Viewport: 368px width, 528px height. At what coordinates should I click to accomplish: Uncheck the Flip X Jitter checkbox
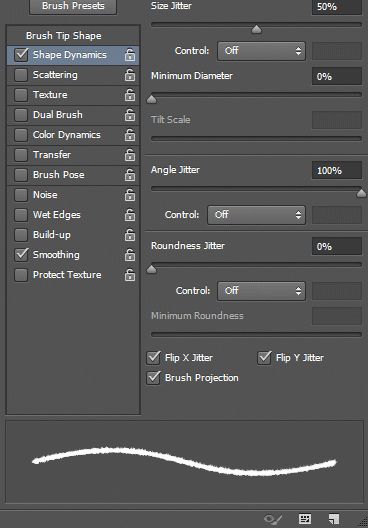click(x=154, y=358)
